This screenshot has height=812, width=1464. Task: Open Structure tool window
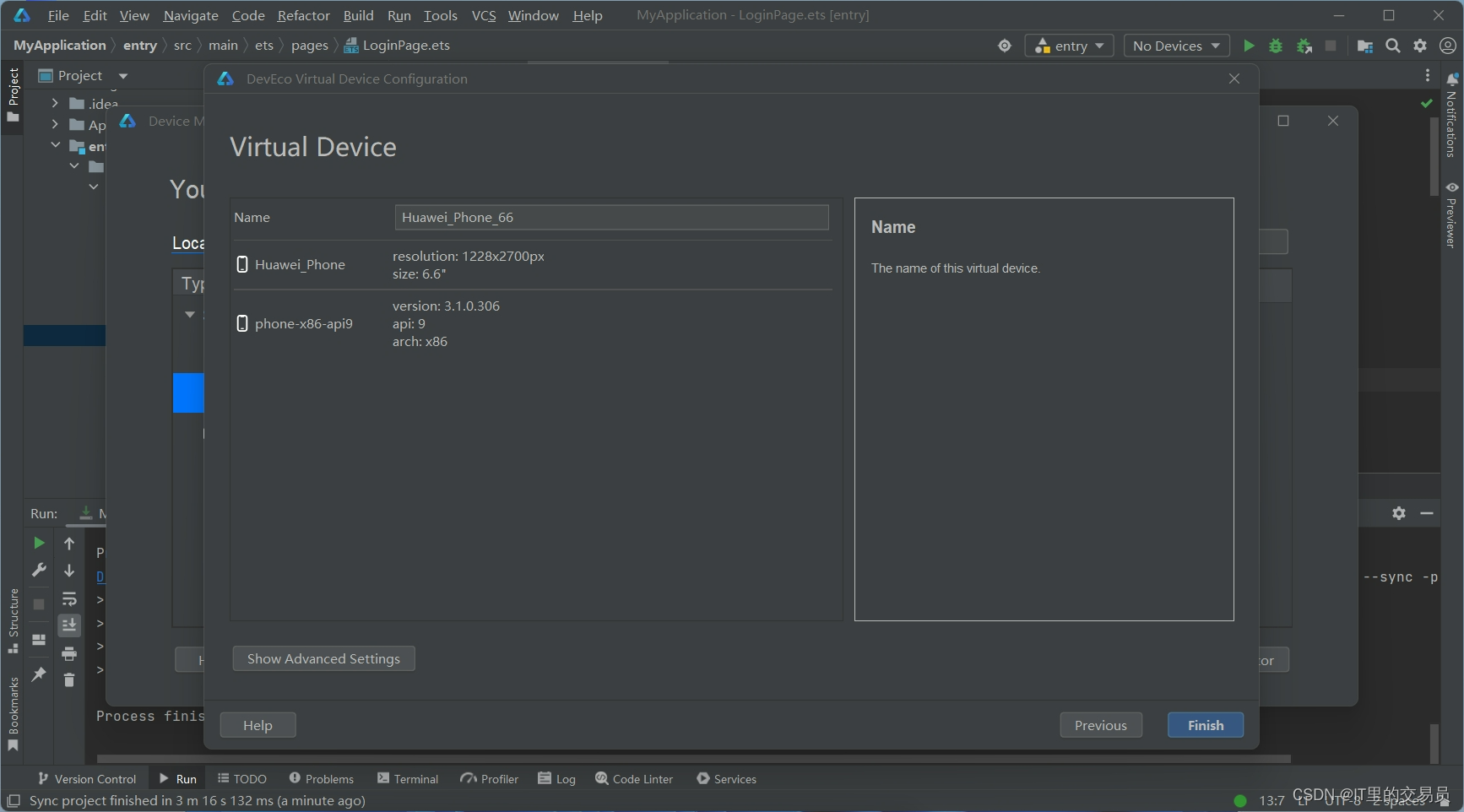[x=13, y=620]
